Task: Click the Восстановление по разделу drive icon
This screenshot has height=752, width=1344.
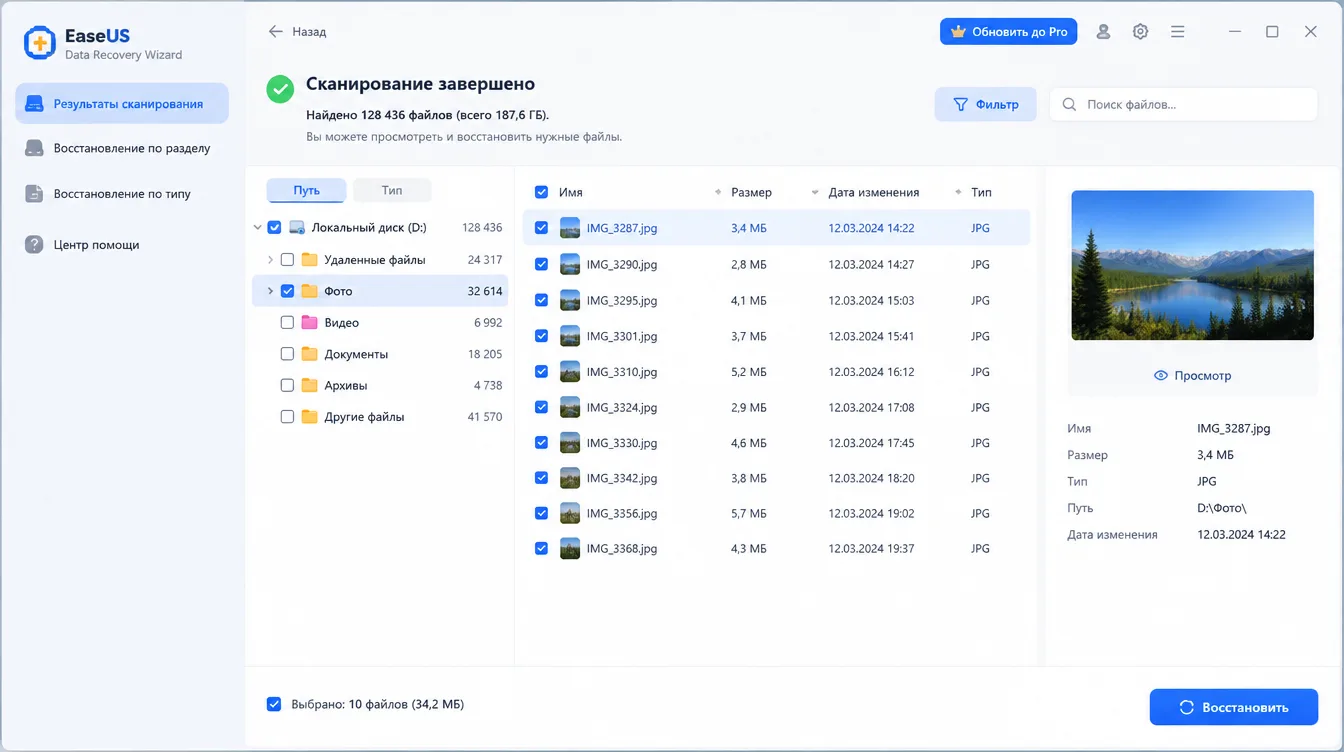Action: [x=34, y=148]
